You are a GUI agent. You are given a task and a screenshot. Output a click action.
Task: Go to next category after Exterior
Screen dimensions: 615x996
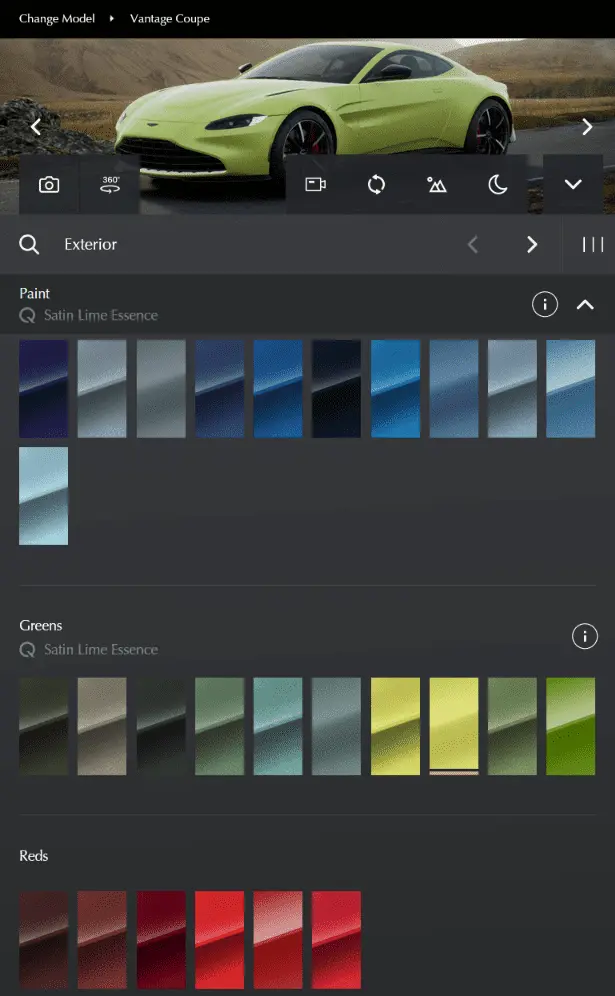[532, 245]
